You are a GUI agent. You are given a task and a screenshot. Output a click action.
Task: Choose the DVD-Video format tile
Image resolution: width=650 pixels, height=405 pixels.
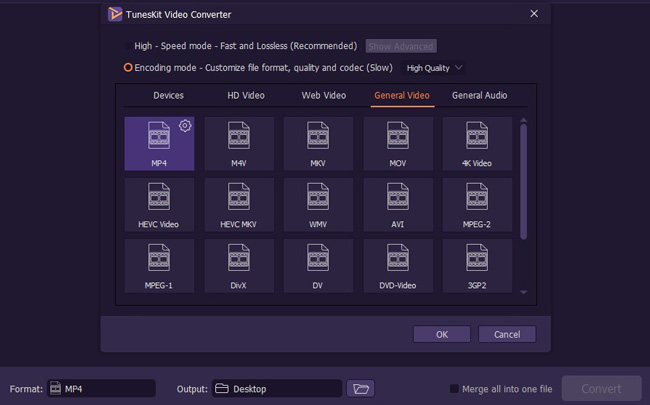click(398, 266)
